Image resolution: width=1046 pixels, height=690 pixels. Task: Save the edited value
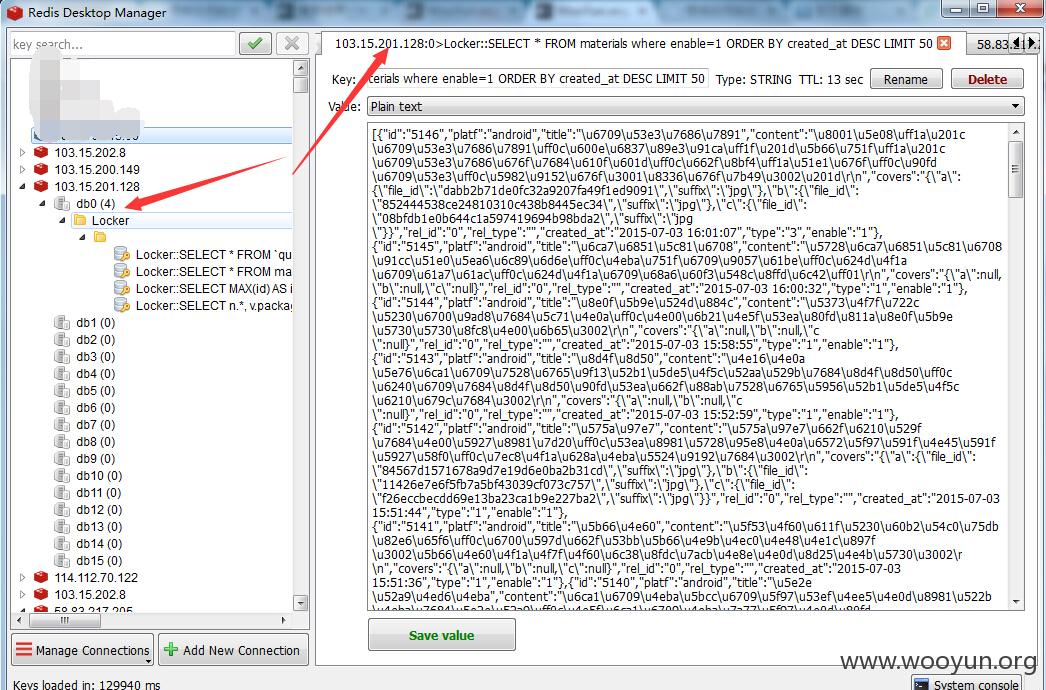(x=442, y=635)
